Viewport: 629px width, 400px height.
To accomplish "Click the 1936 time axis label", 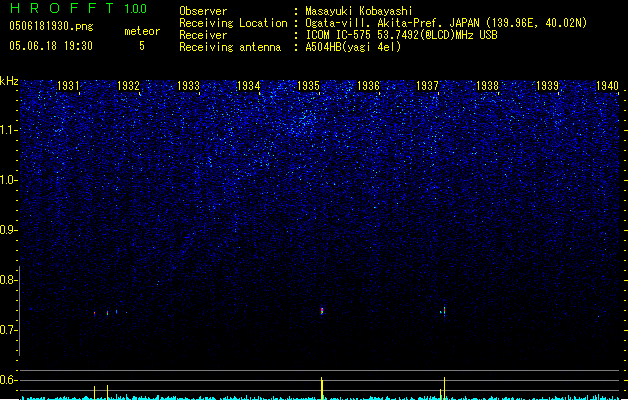I will 368,86.
